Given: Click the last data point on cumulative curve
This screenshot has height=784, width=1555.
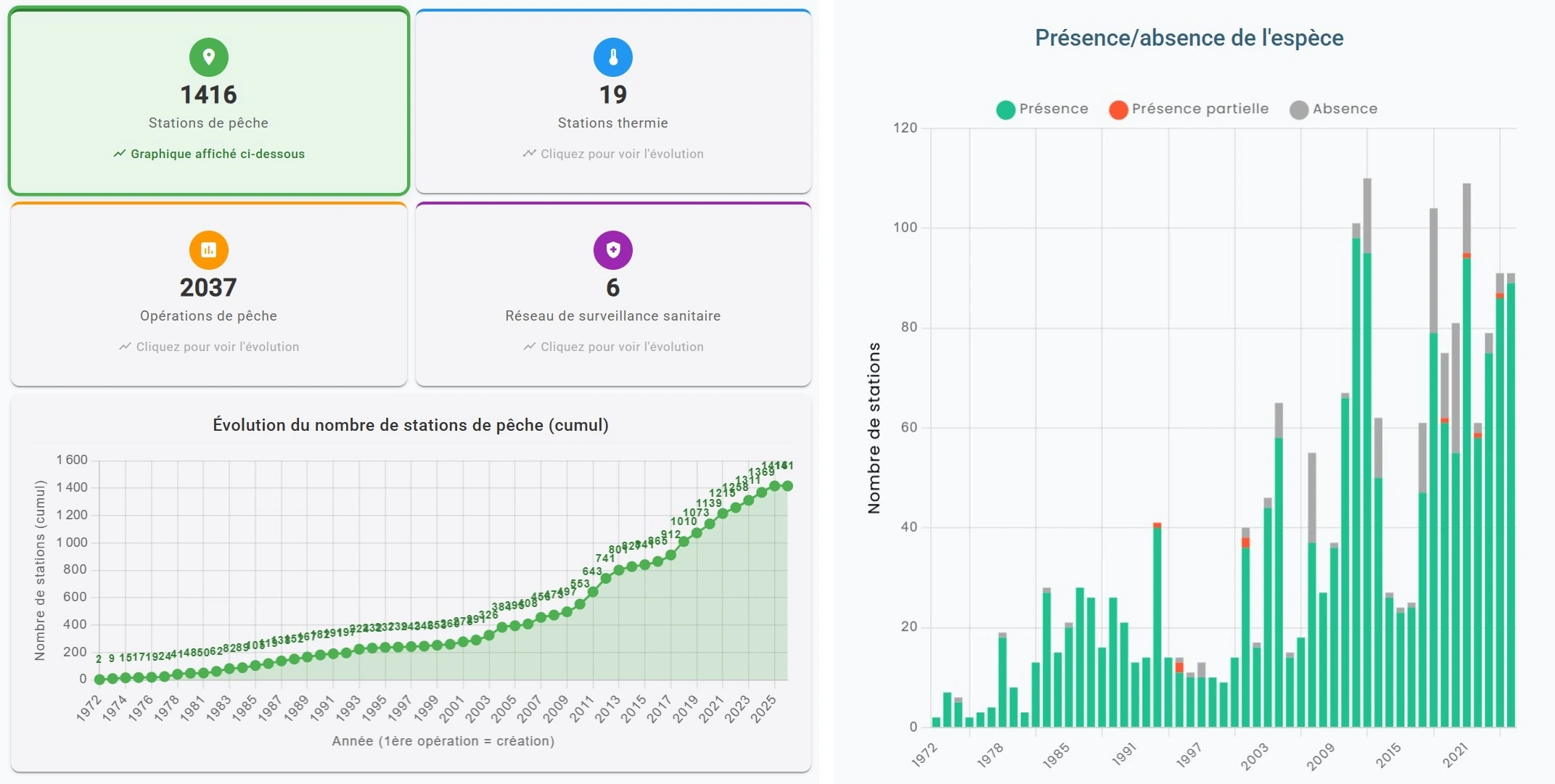Looking at the screenshot, I should tap(787, 486).
